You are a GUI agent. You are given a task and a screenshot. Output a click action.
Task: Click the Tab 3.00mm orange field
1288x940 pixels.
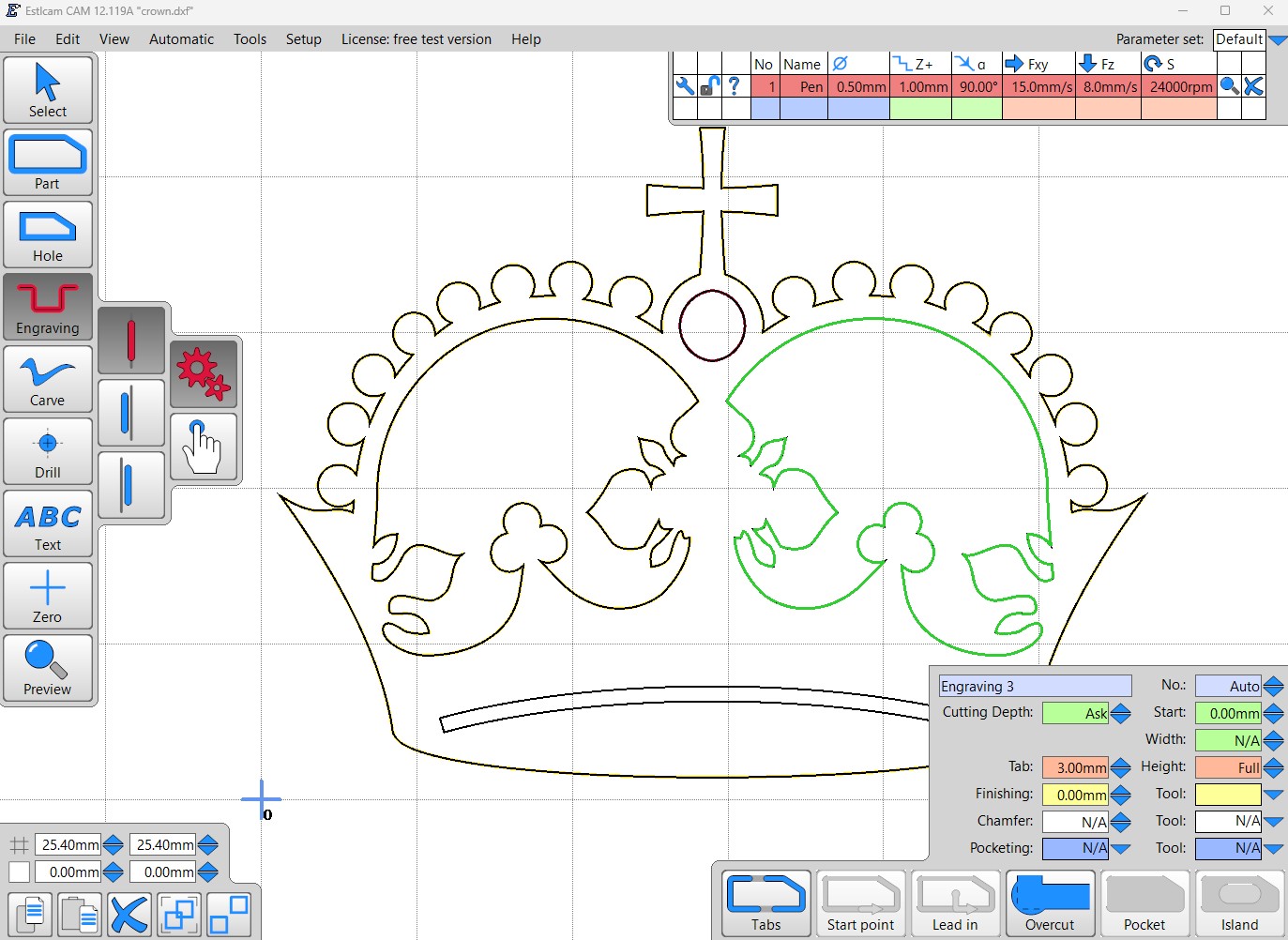pos(1075,768)
